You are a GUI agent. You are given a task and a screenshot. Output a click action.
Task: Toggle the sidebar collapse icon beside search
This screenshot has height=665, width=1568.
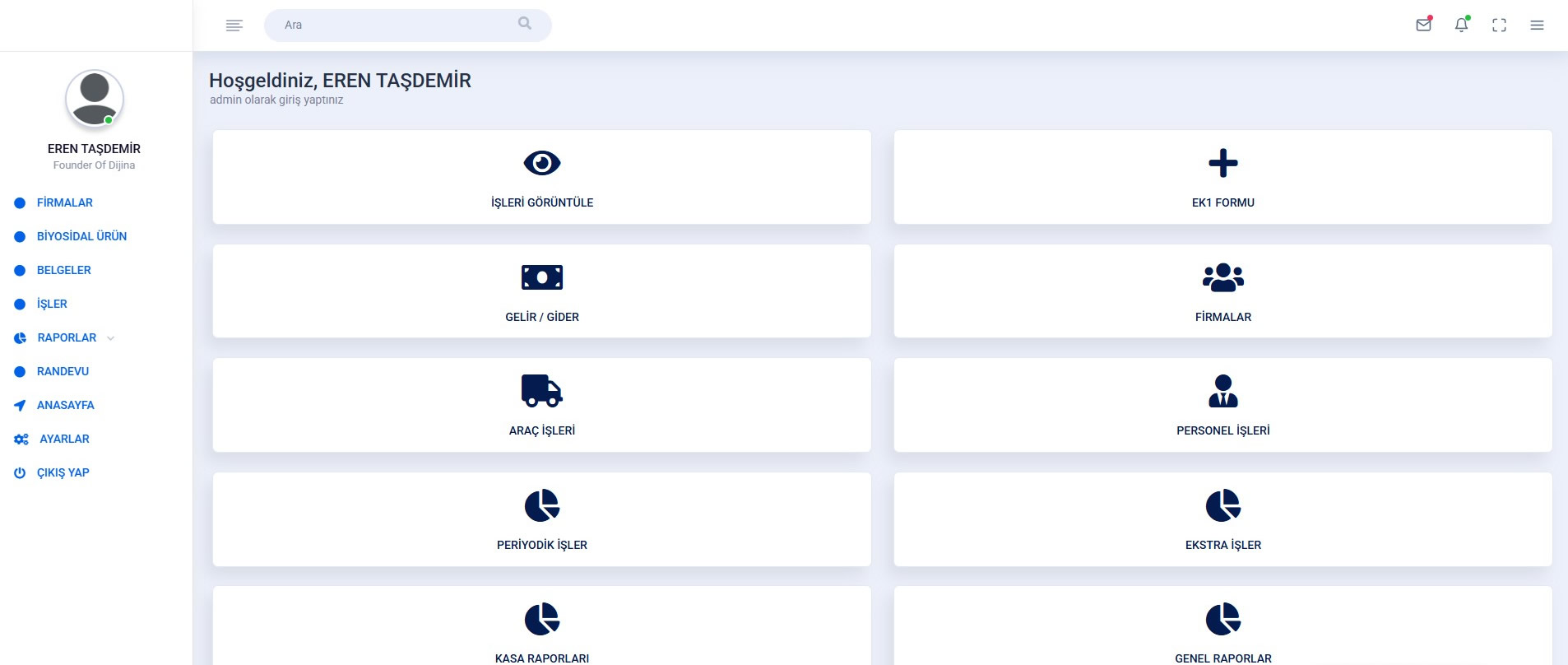pos(234,26)
